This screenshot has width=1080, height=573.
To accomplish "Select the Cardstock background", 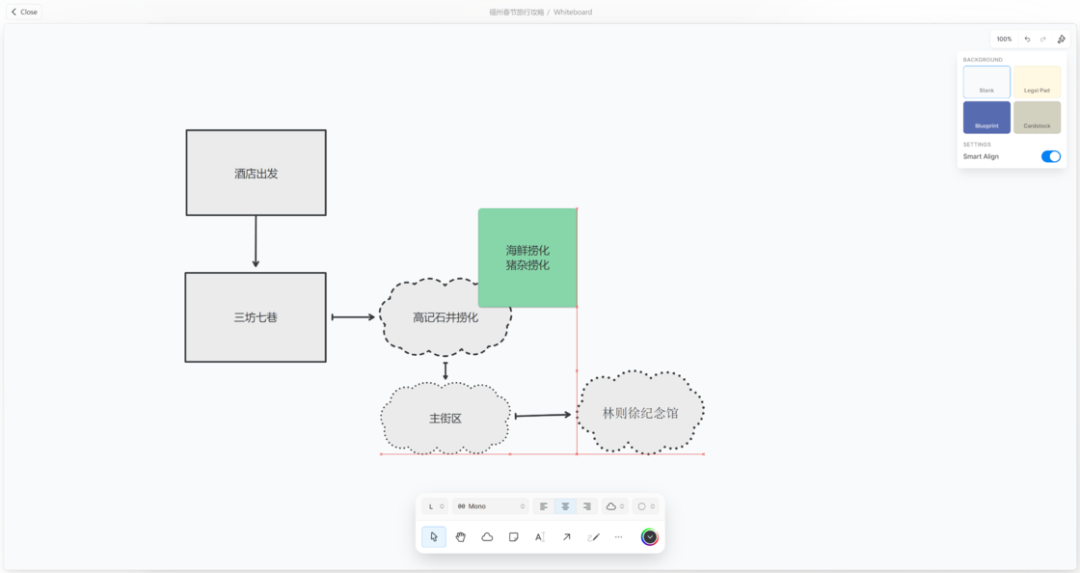I will click(1037, 117).
